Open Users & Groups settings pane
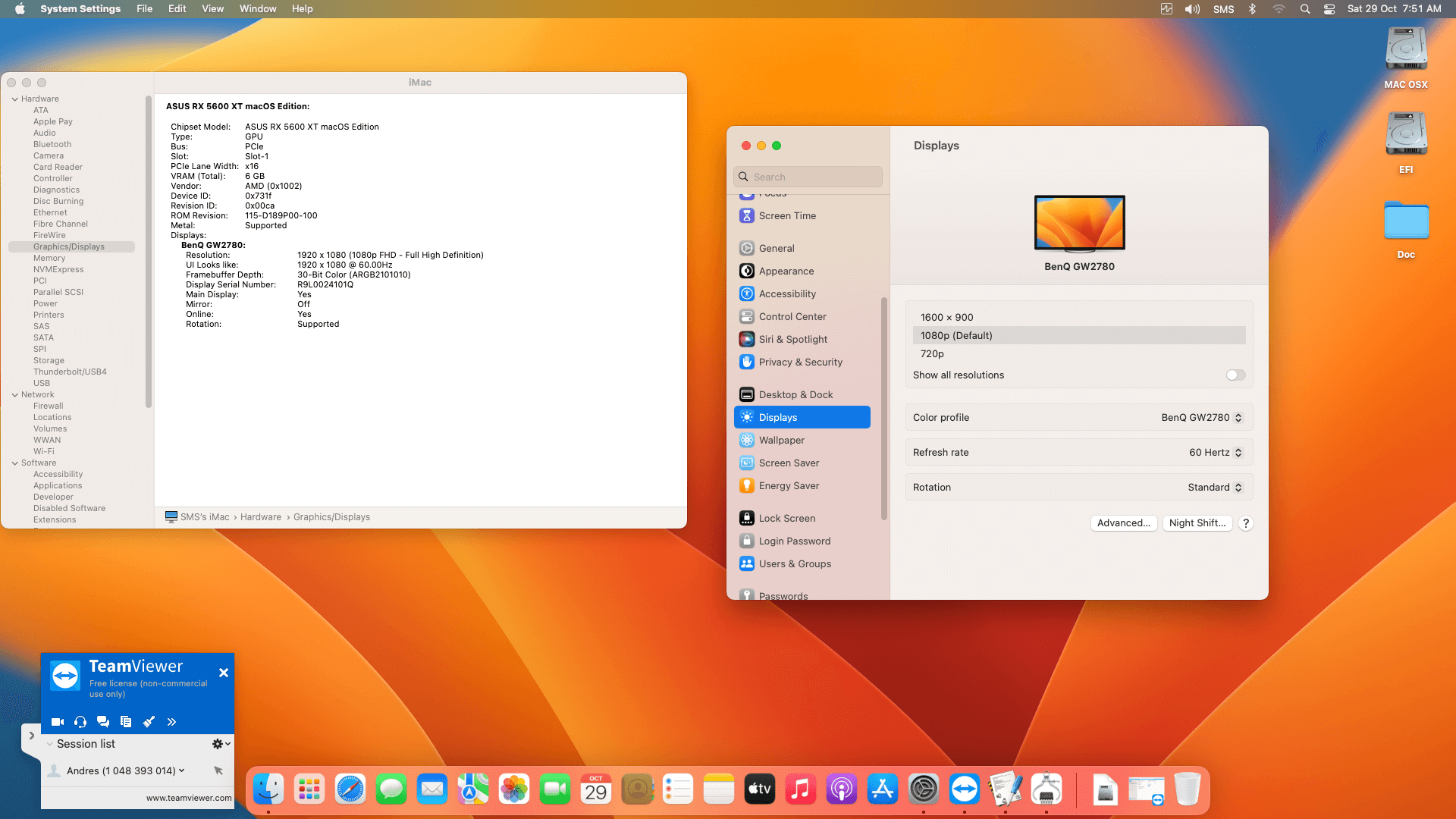1456x819 pixels. click(802, 564)
